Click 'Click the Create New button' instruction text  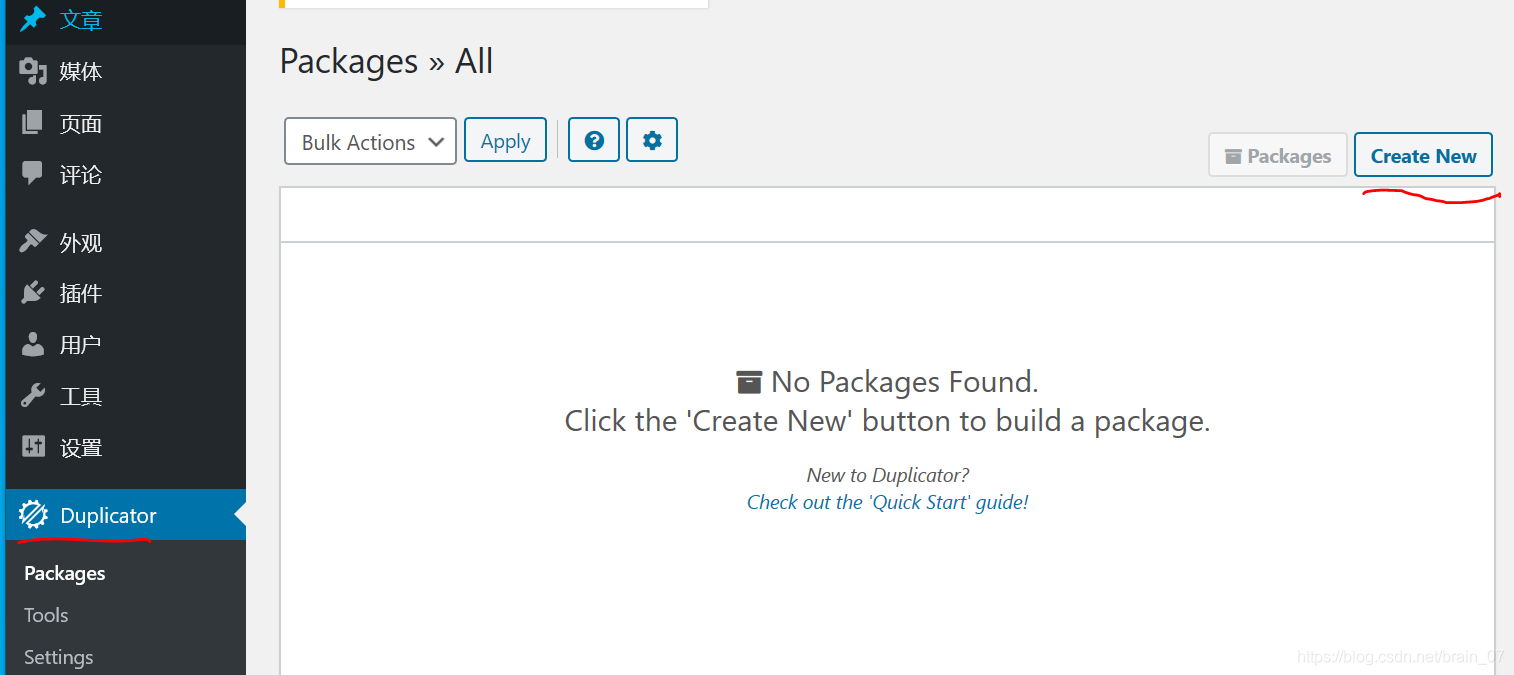point(888,421)
